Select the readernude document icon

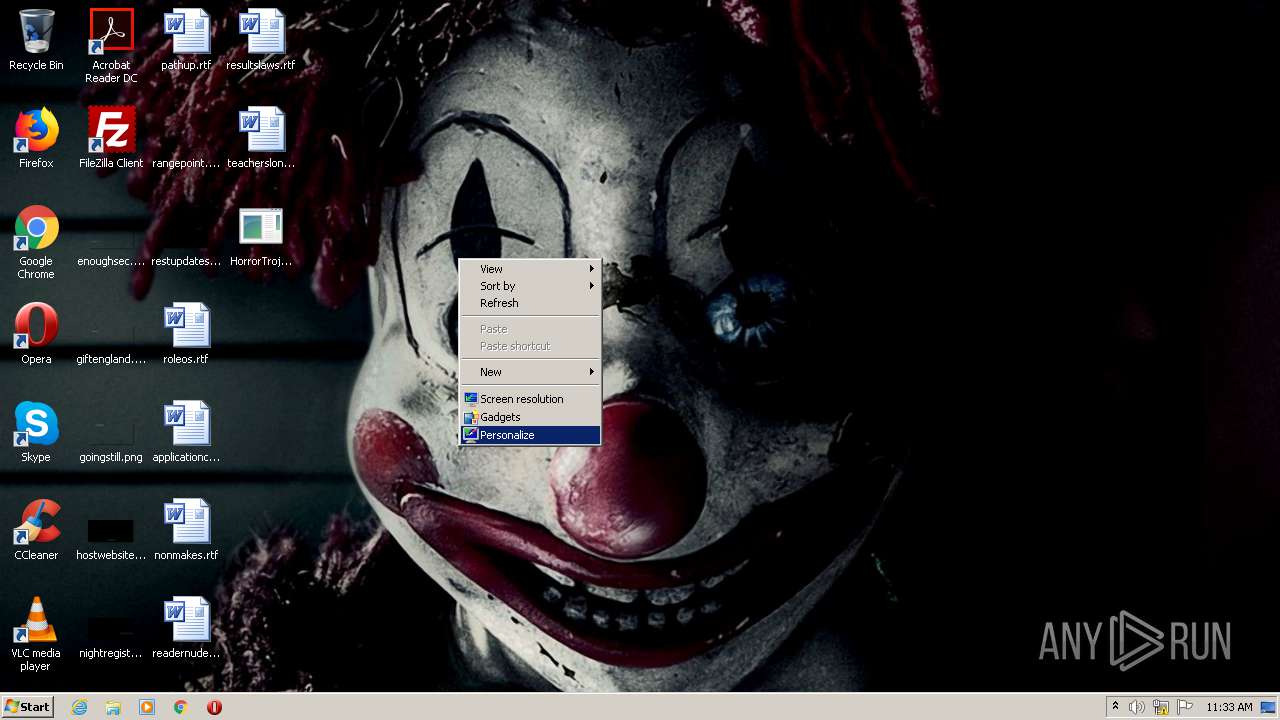[x=186, y=628]
